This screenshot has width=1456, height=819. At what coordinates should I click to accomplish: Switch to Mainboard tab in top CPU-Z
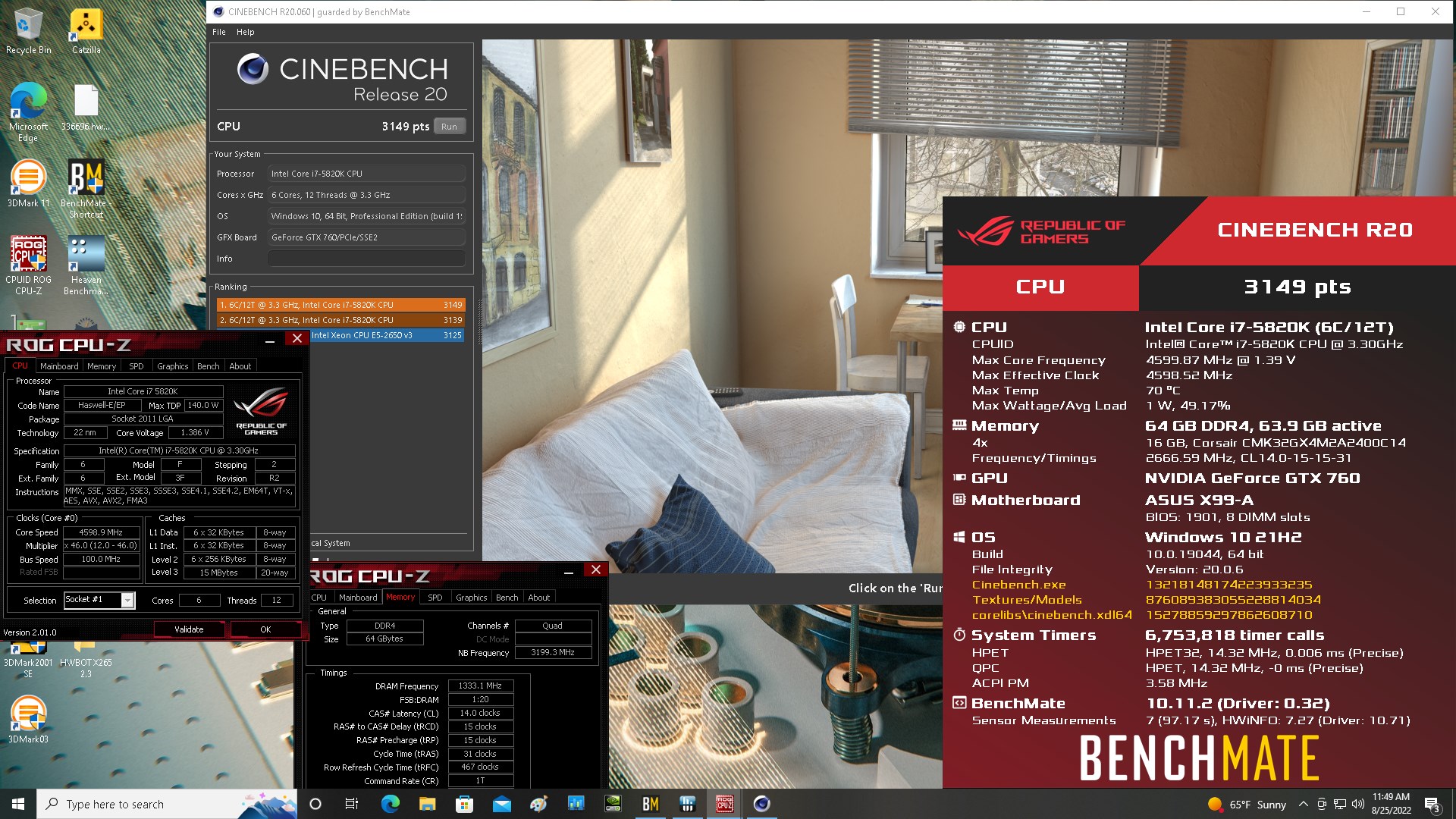(x=59, y=366)
